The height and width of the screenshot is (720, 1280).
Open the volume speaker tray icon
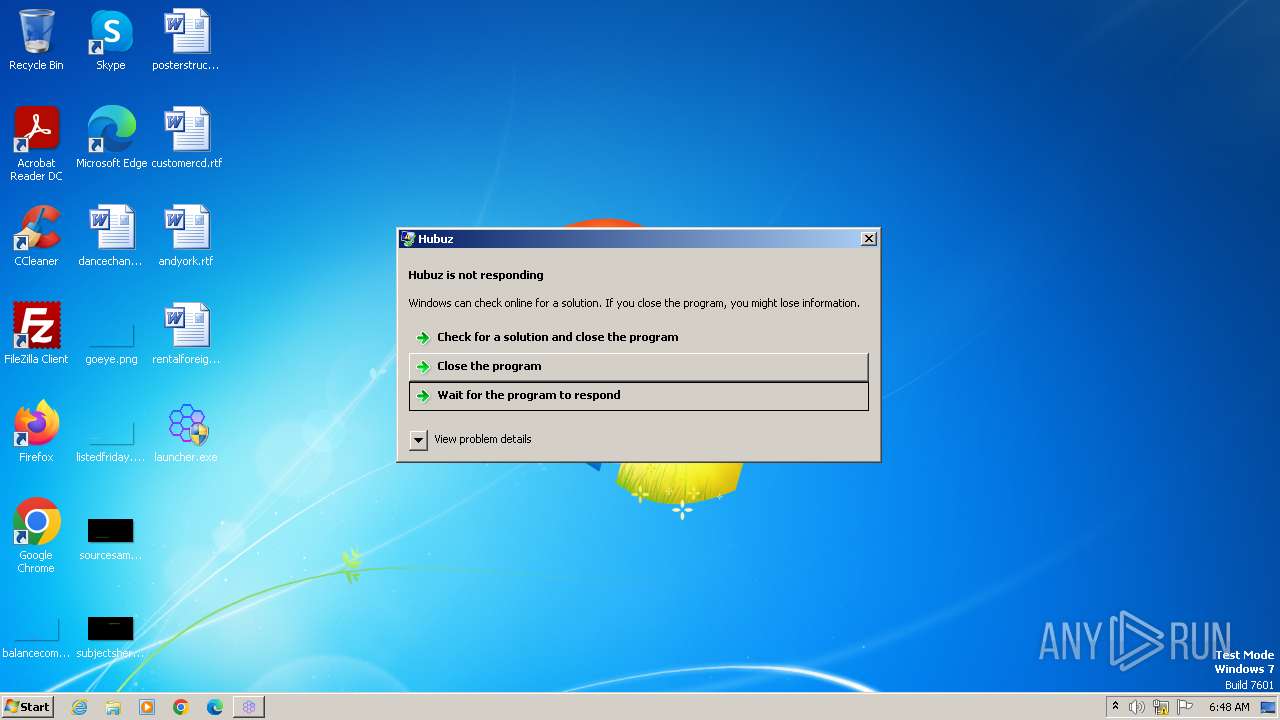[1137, 707]
